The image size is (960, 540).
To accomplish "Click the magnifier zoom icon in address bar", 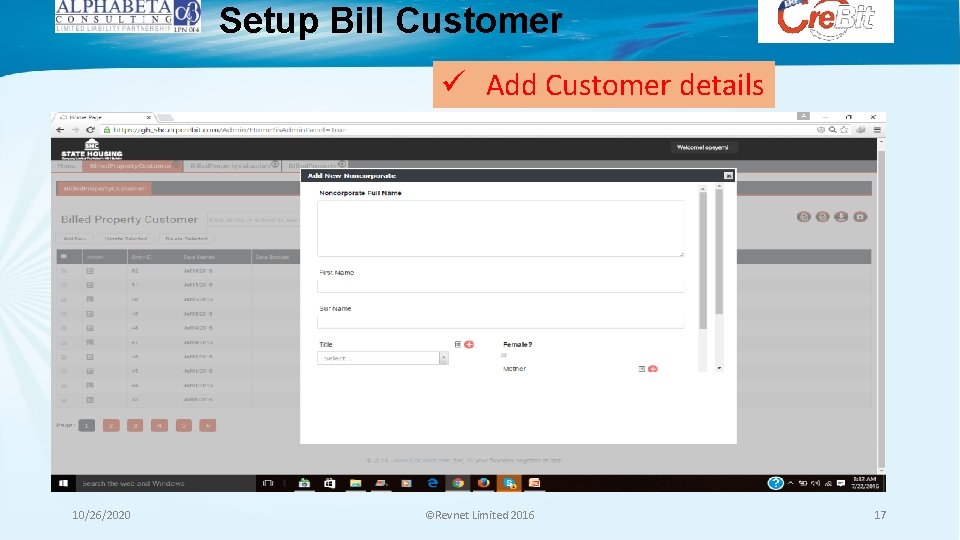I will [833, 130].
